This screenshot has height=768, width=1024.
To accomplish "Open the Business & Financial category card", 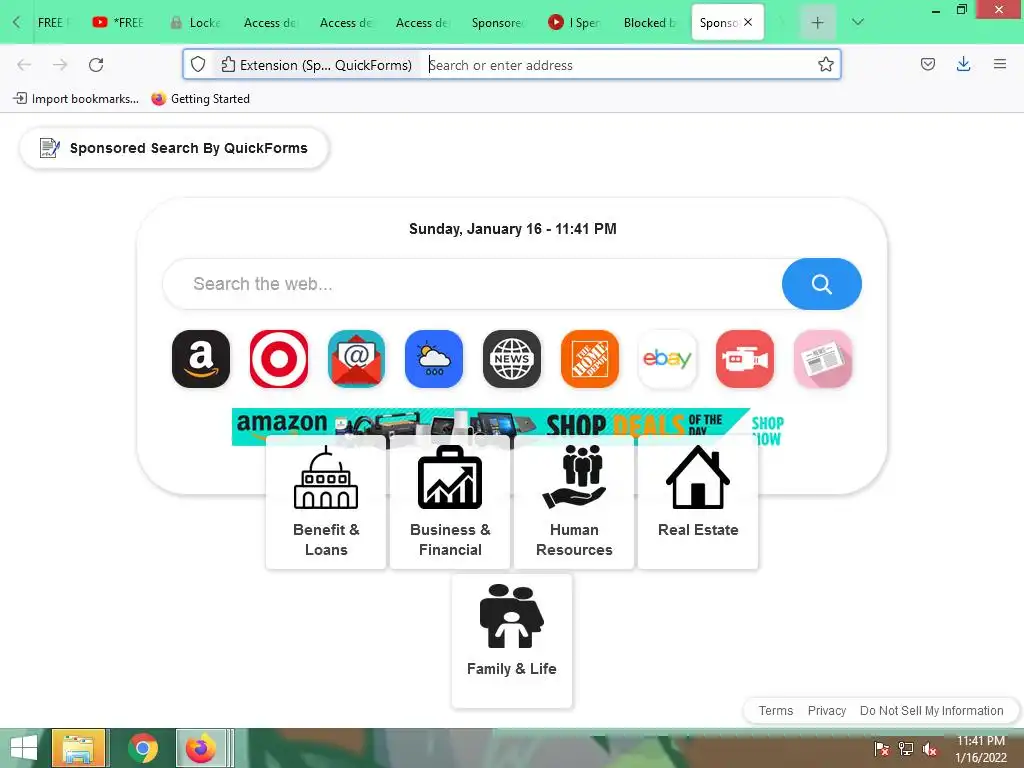I will coord(450,502).
